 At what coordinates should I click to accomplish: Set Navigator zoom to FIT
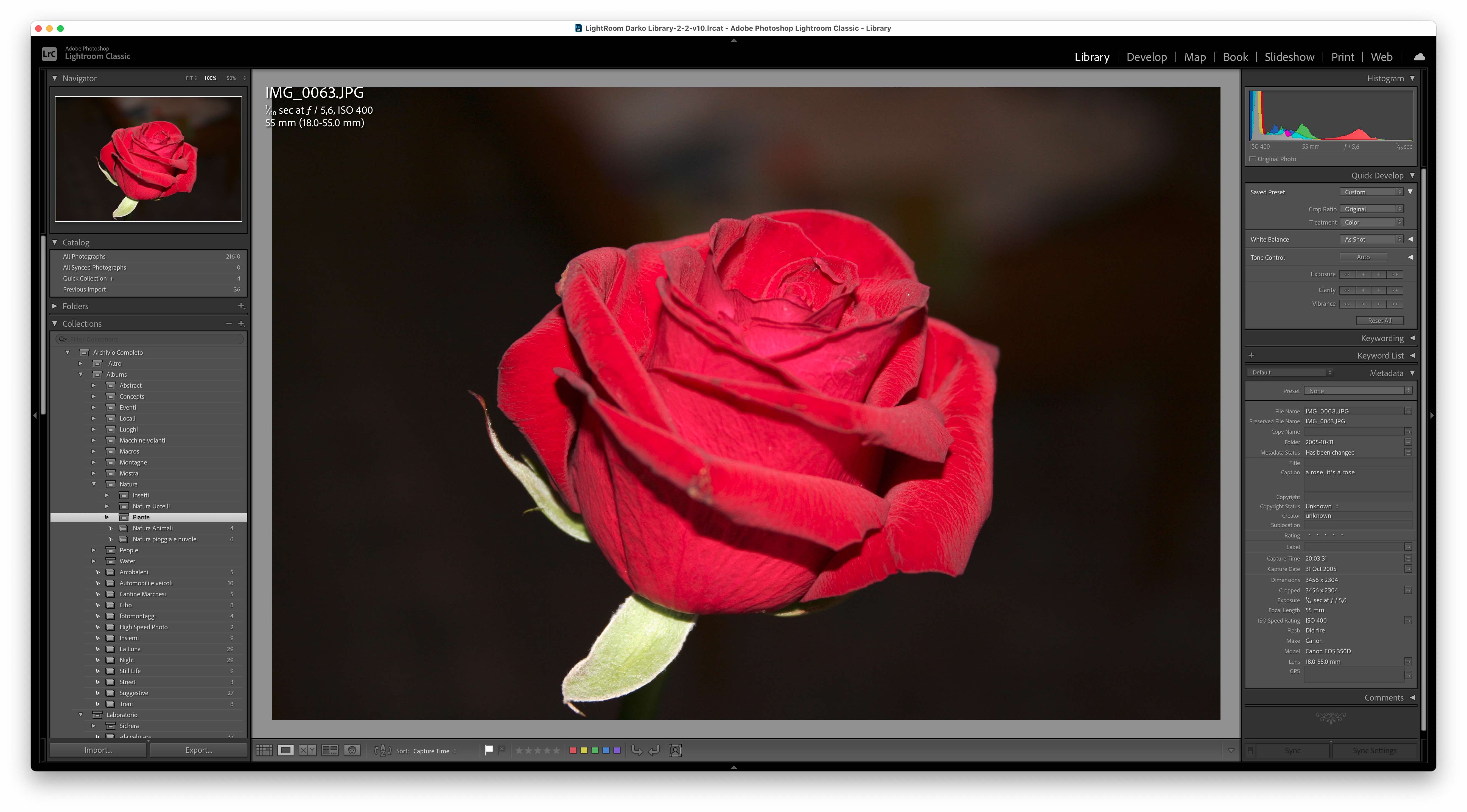[x=190, y=78]
